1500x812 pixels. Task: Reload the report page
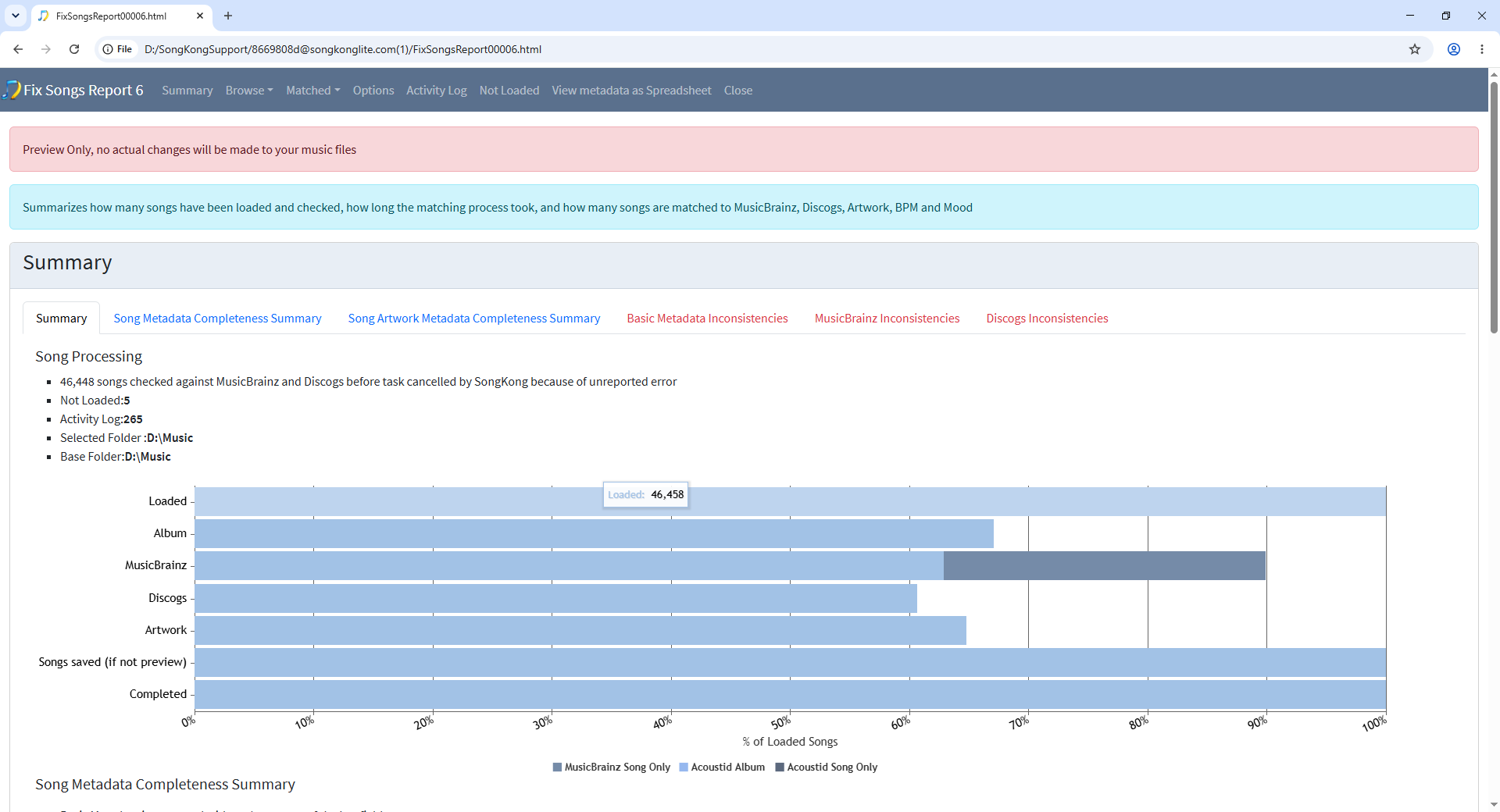pyautogui.click(x=74, y=49)
